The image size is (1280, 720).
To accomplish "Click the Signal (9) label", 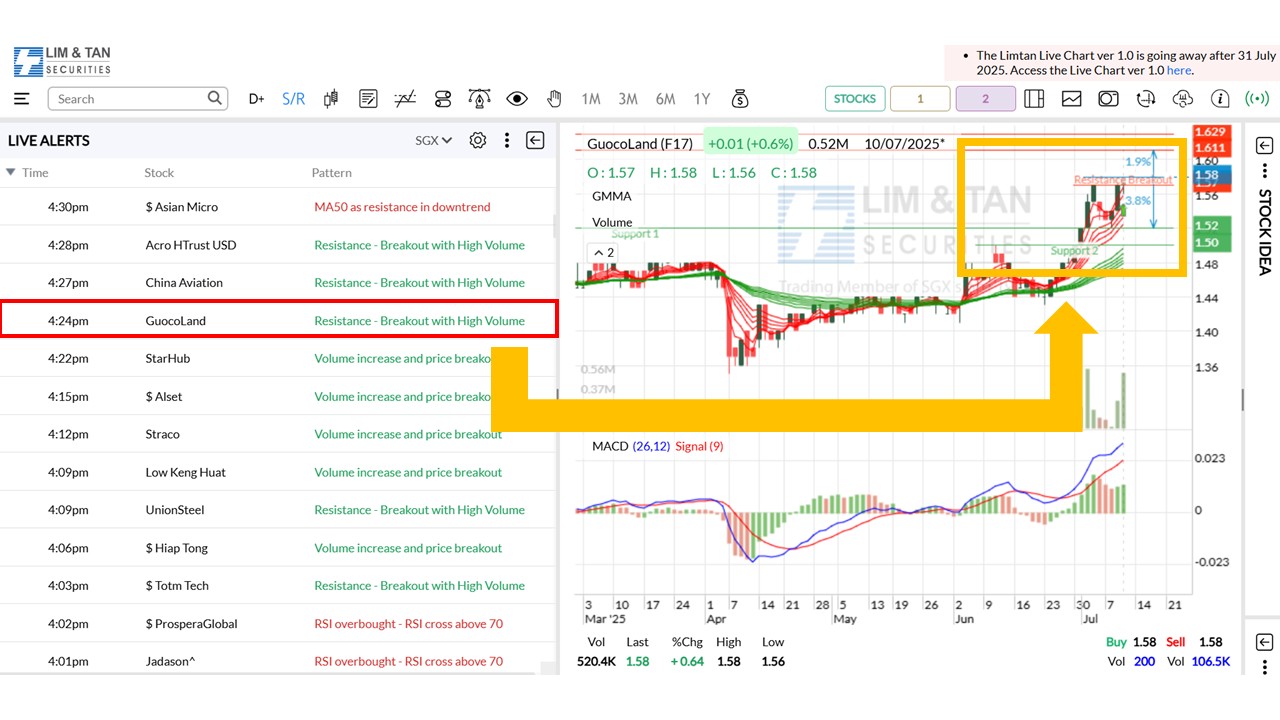I will tap(699, 446).
